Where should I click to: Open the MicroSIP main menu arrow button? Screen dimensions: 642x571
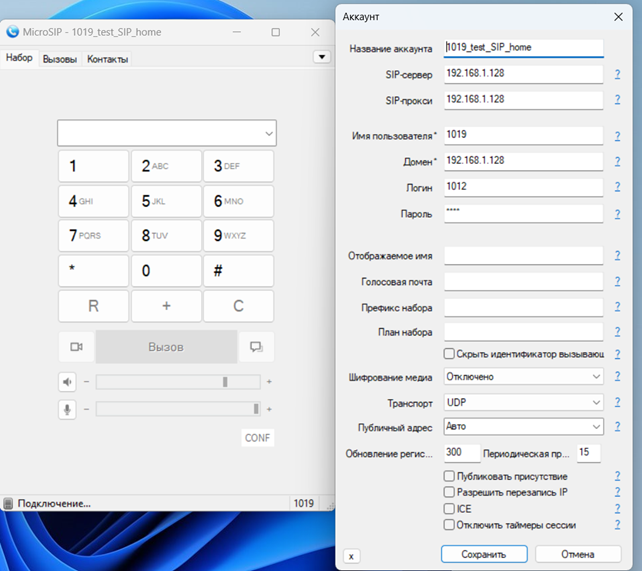(x=322, y=56)
